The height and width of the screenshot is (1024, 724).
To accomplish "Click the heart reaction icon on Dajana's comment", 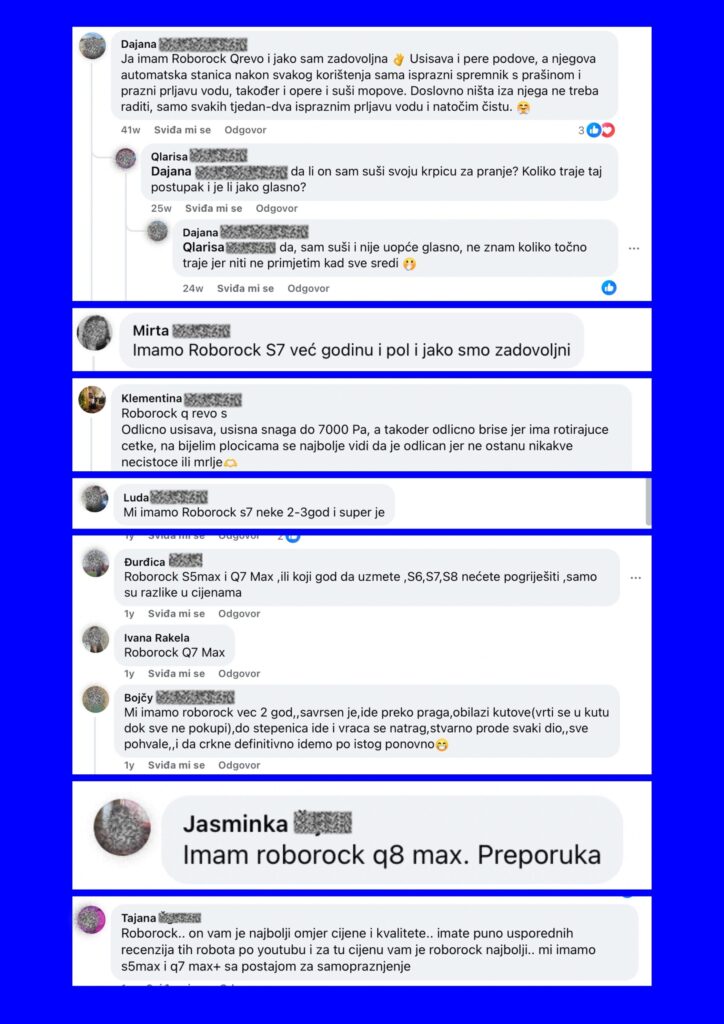I will 608,130.
